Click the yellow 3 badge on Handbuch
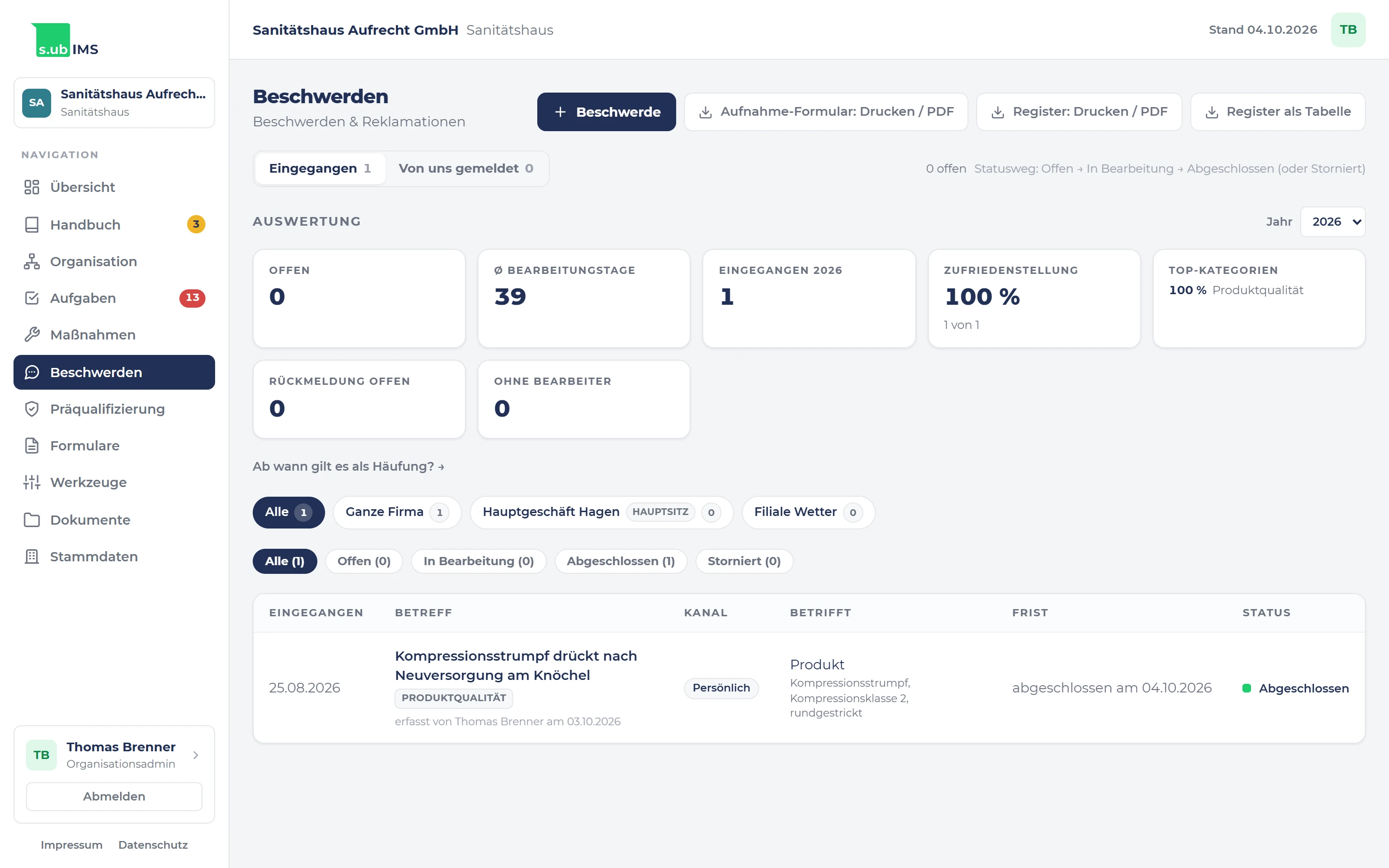The image size is (1389, 868). [x=196, y=224]
